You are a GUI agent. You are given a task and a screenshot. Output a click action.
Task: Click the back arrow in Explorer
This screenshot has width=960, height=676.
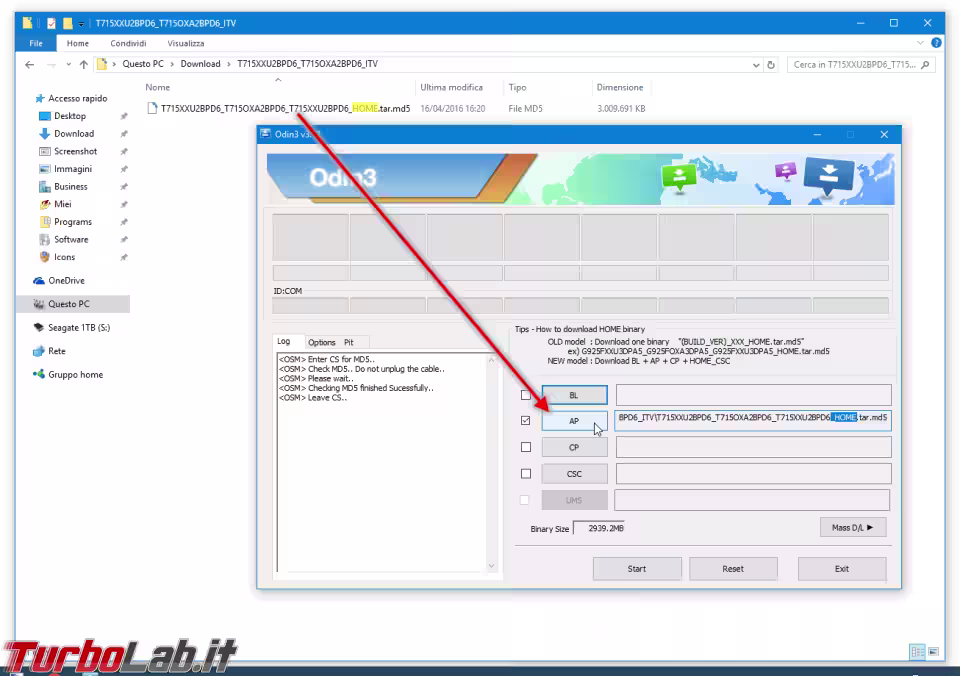tap(29, 64)
